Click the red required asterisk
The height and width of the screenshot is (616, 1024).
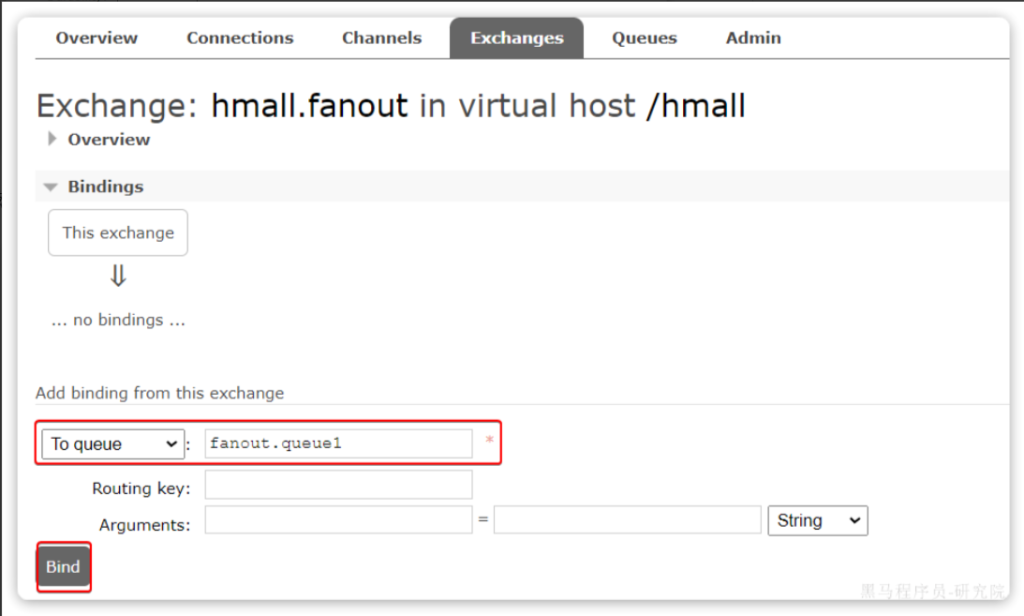pos(489,441)
